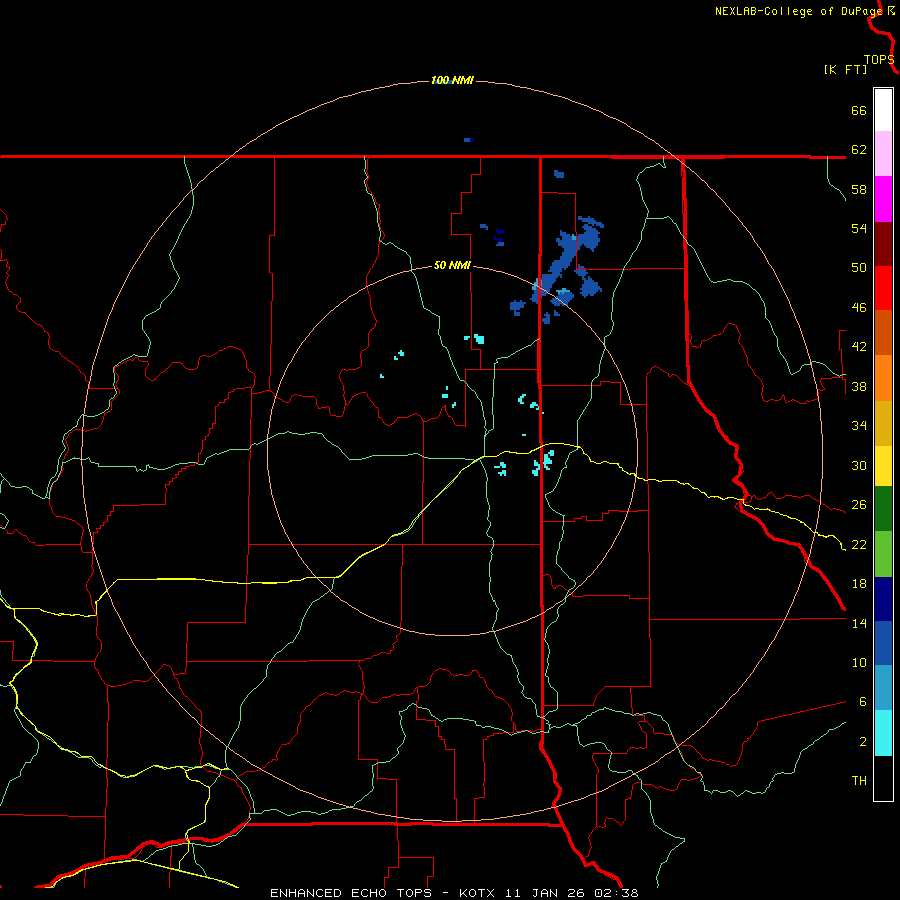Click the legend value "22"
This screenshot has height=900, width=900.
coord(859,544)
